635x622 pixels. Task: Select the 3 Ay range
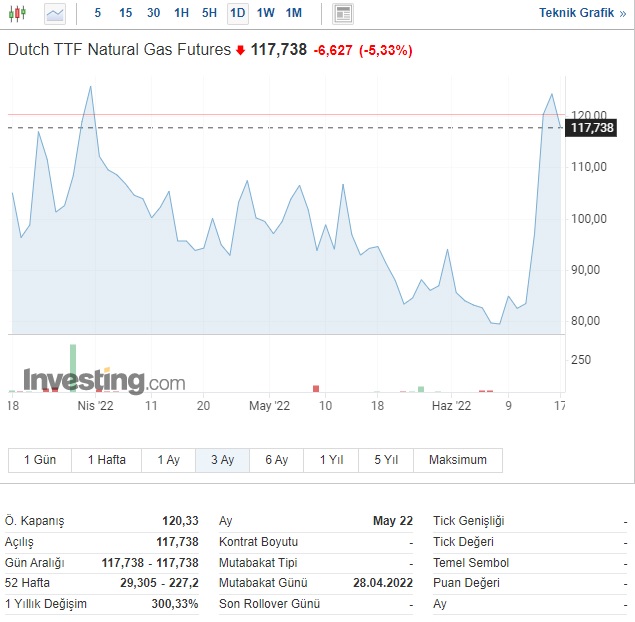coord(222,460)
